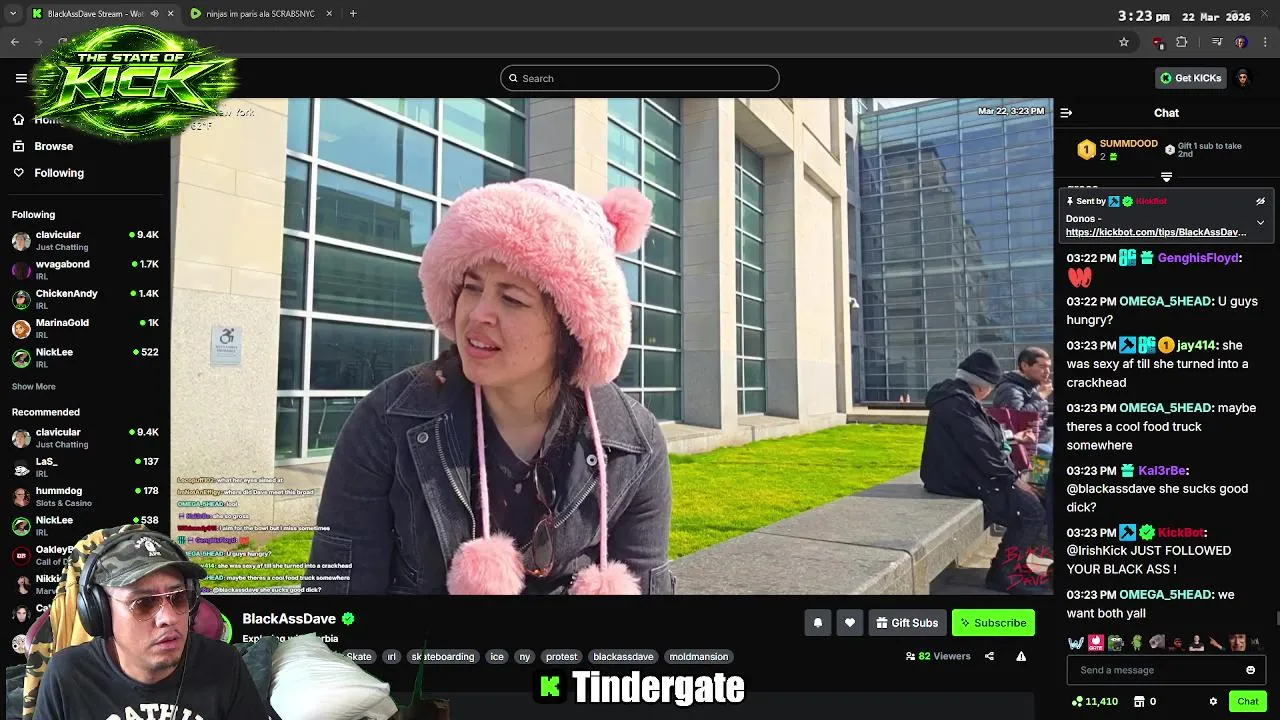Click the 82 Viewers count
The image size is (1280, 720).
tap(938, 656)
